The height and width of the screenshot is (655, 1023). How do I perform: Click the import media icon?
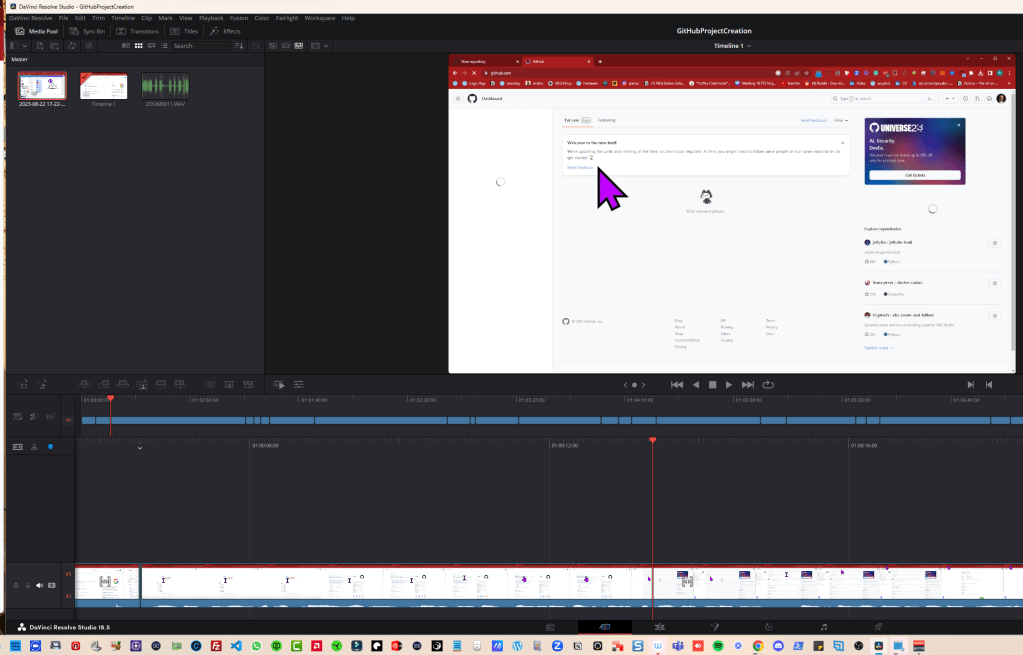(x=40, y=46)
